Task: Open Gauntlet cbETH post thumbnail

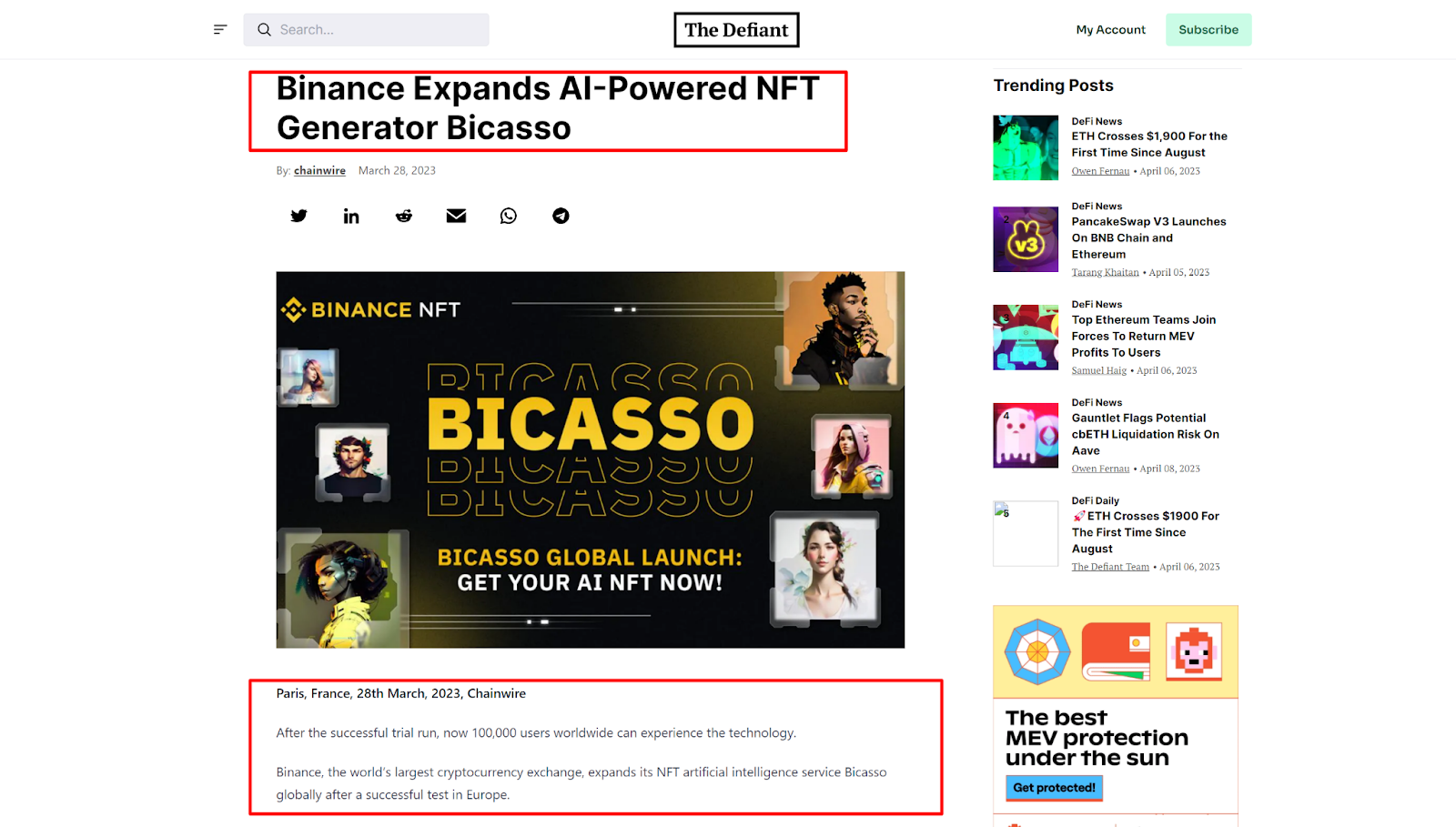Action: pos(1026,436)
